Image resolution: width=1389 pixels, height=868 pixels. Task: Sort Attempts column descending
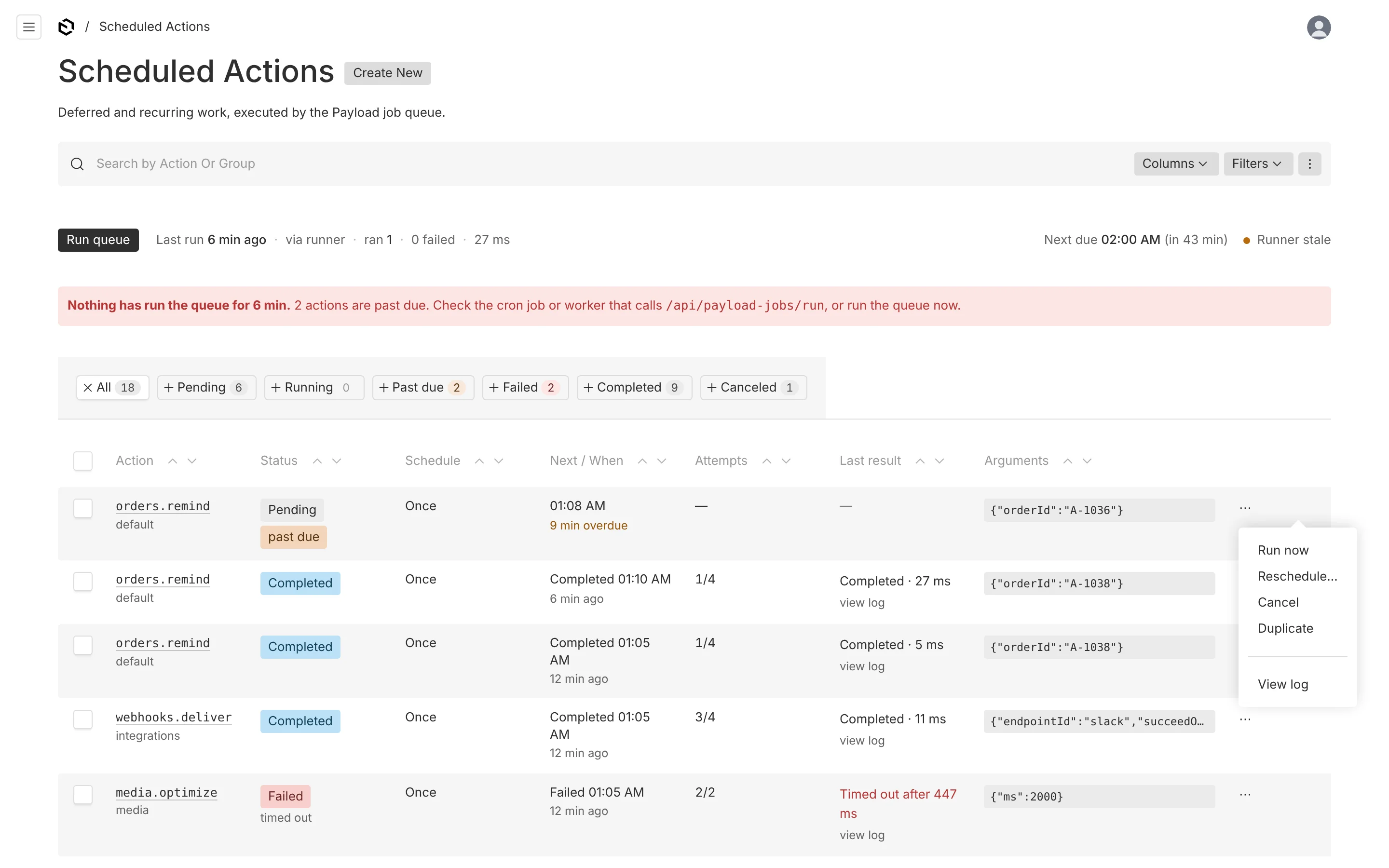(x=786, y=461)
